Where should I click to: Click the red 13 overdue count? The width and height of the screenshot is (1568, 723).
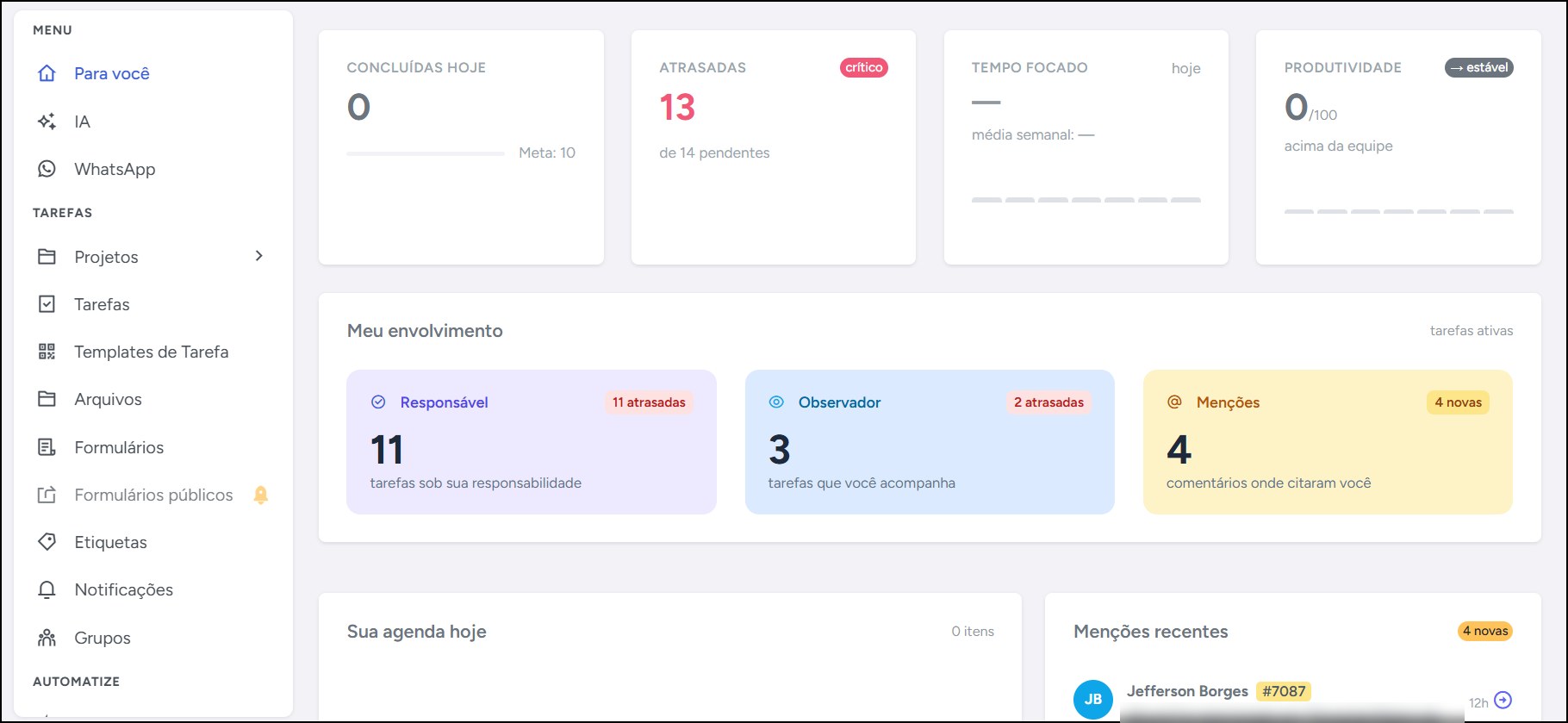coord(677,108)
